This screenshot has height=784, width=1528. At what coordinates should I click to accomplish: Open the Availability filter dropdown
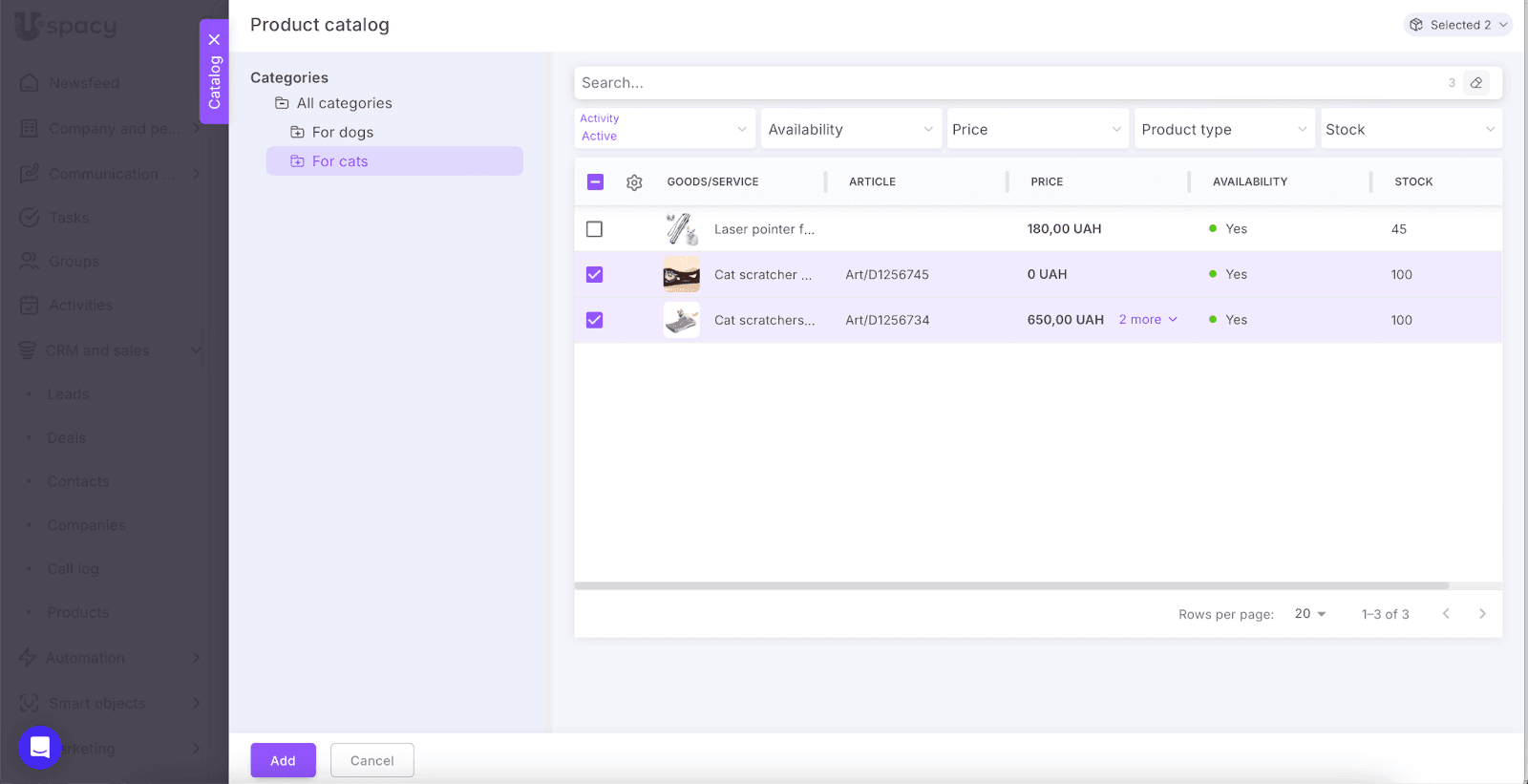point(850,129)
